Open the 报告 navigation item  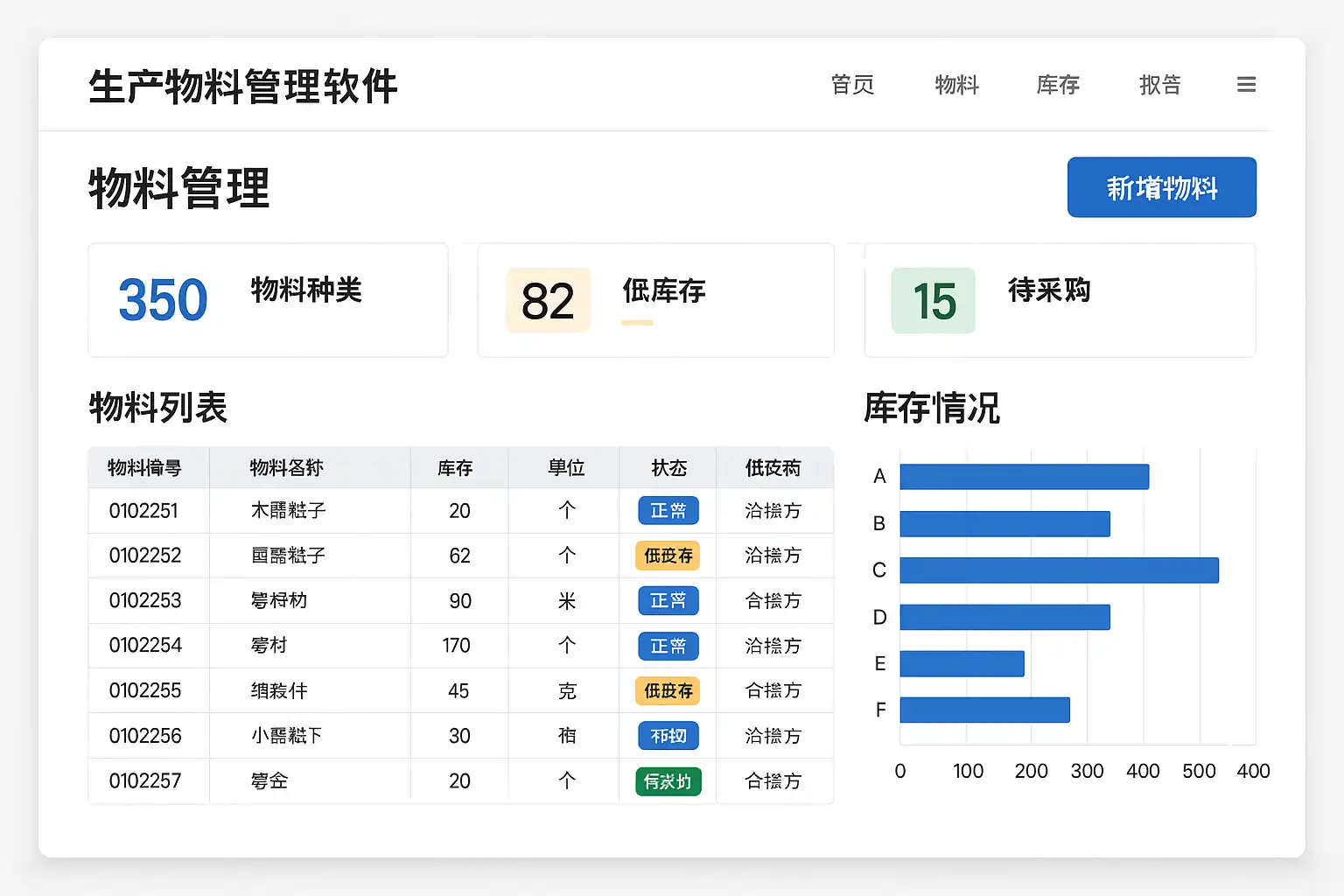1160,85
